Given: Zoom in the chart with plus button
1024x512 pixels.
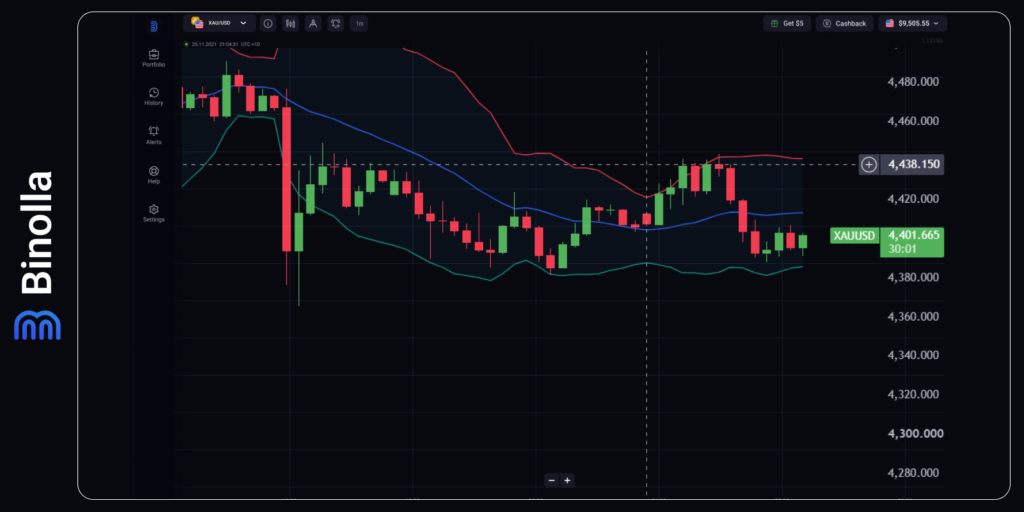Looking at the screenshot, I should point(567,480).
